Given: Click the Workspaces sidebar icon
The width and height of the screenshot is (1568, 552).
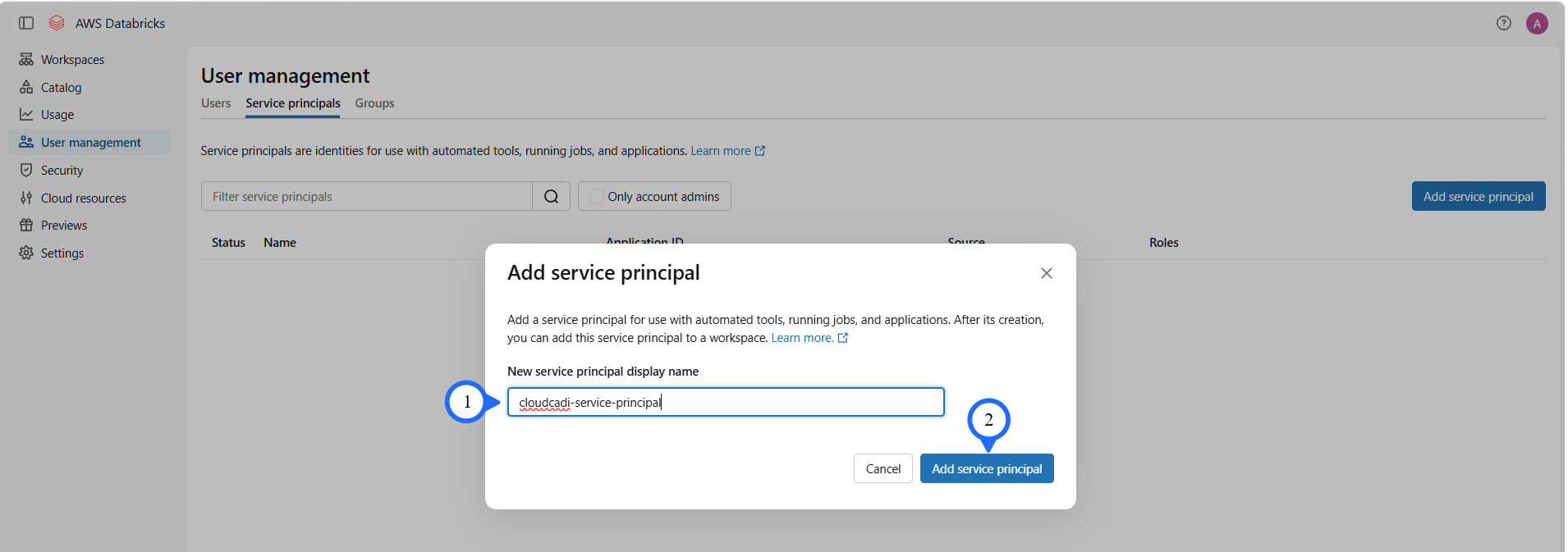Looking at the screenshot, I should 26,59.
